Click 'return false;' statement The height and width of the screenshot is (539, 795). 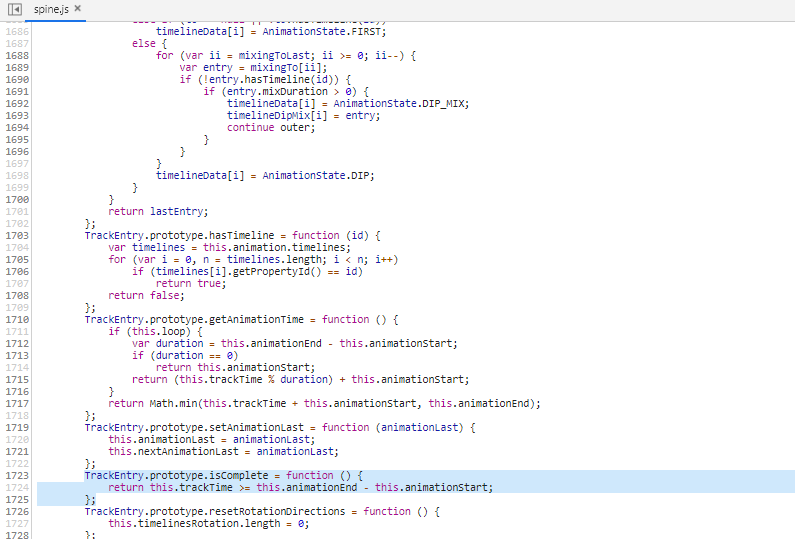click(x=146, y=296)
